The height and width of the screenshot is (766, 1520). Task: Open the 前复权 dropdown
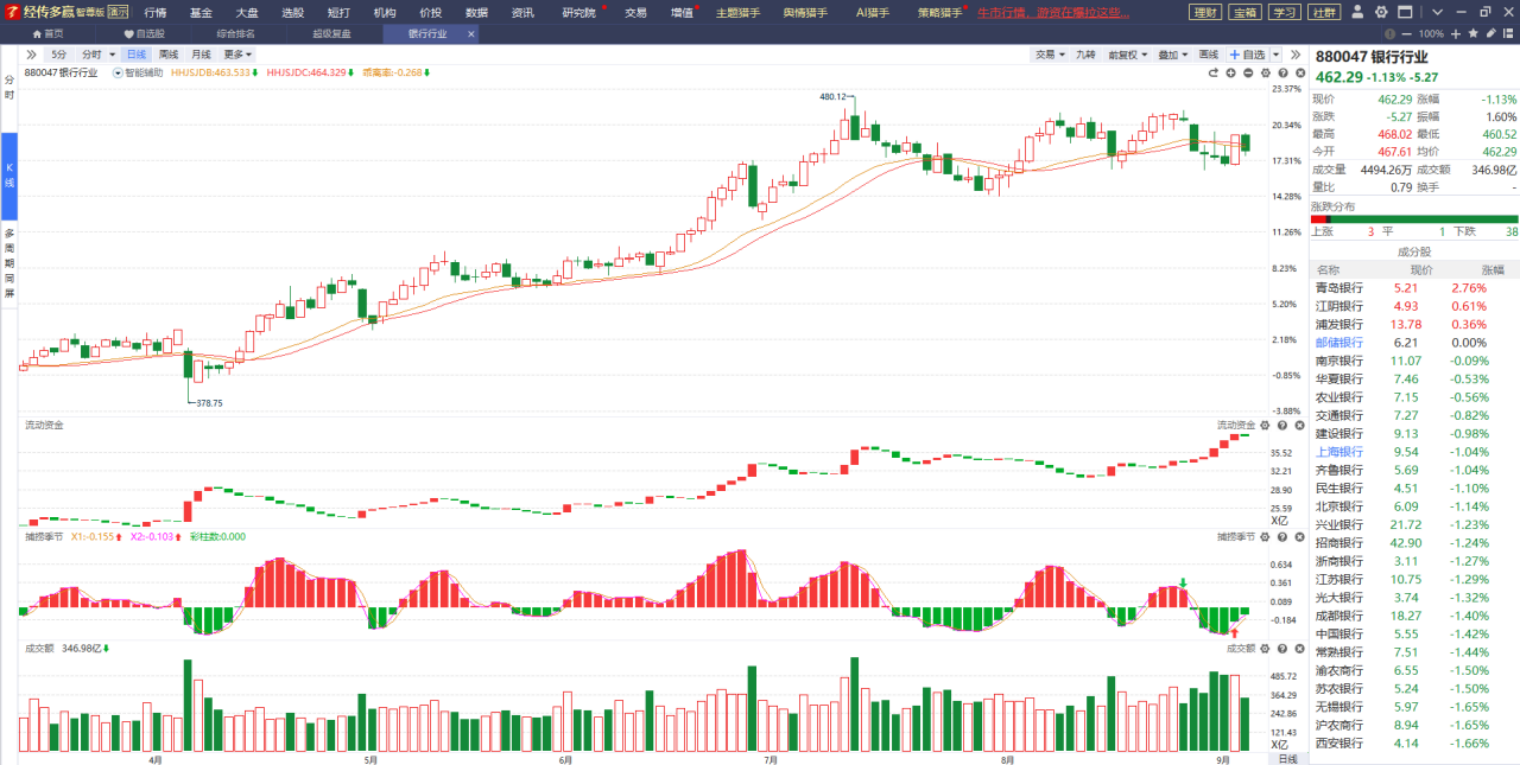1129,54
